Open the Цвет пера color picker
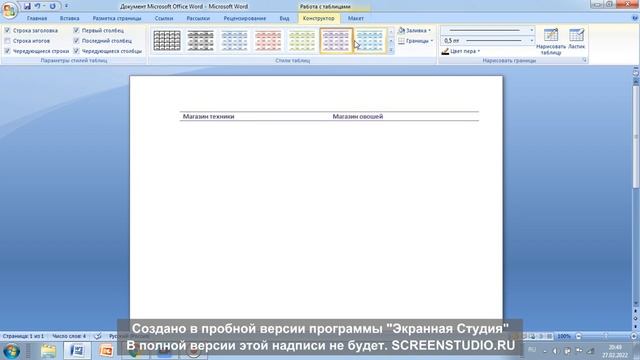The width and height of the screenshot is (640, 360). pyautogui.click(x=461, y=51)
